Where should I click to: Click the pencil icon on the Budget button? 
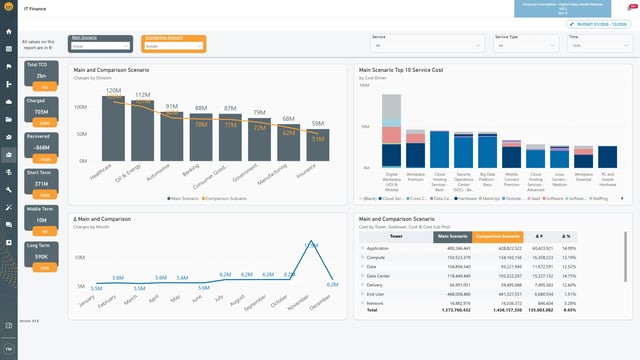click(x=572, y=24)
